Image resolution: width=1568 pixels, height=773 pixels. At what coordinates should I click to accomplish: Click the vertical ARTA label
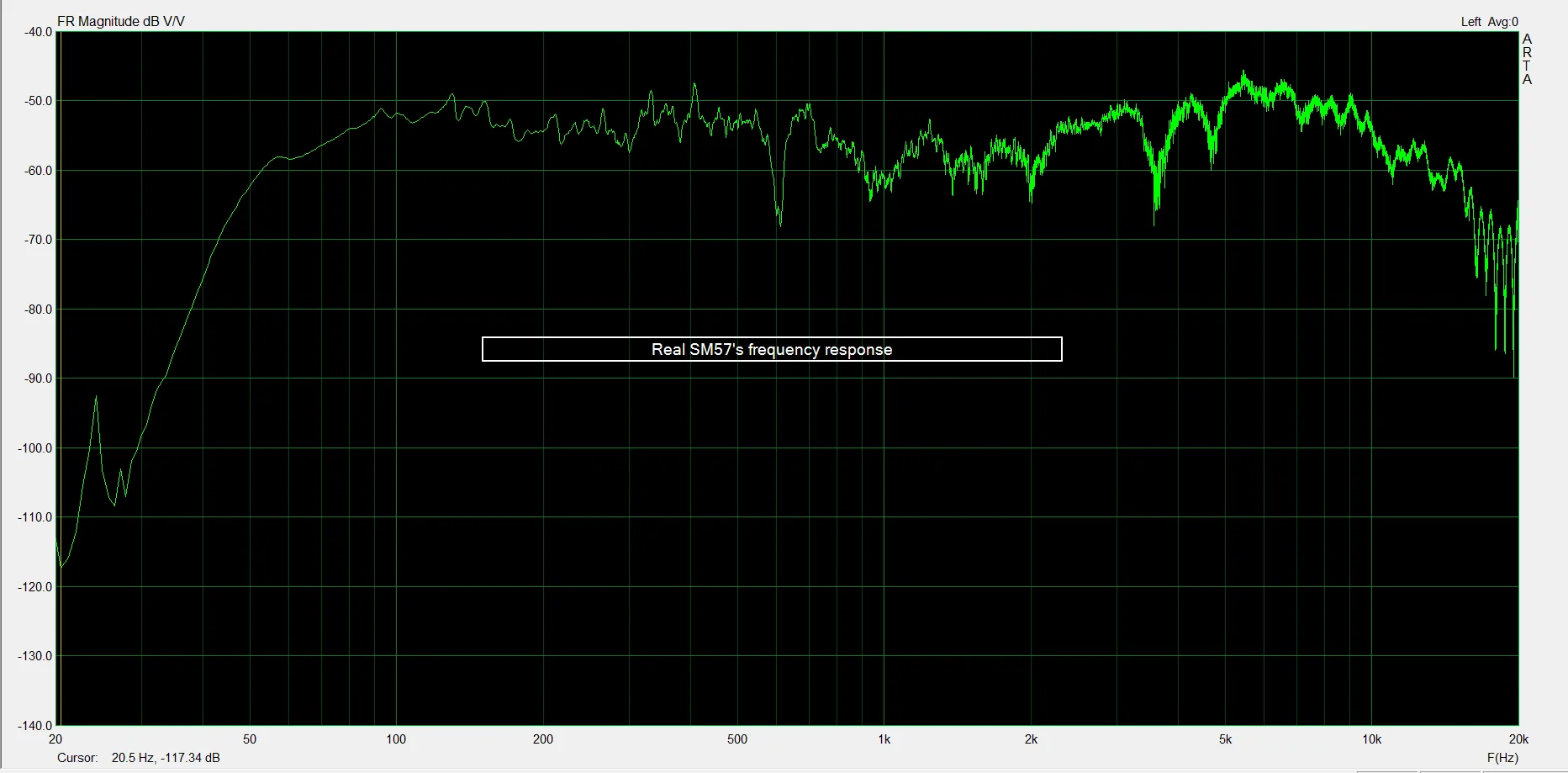(1527, 59)
